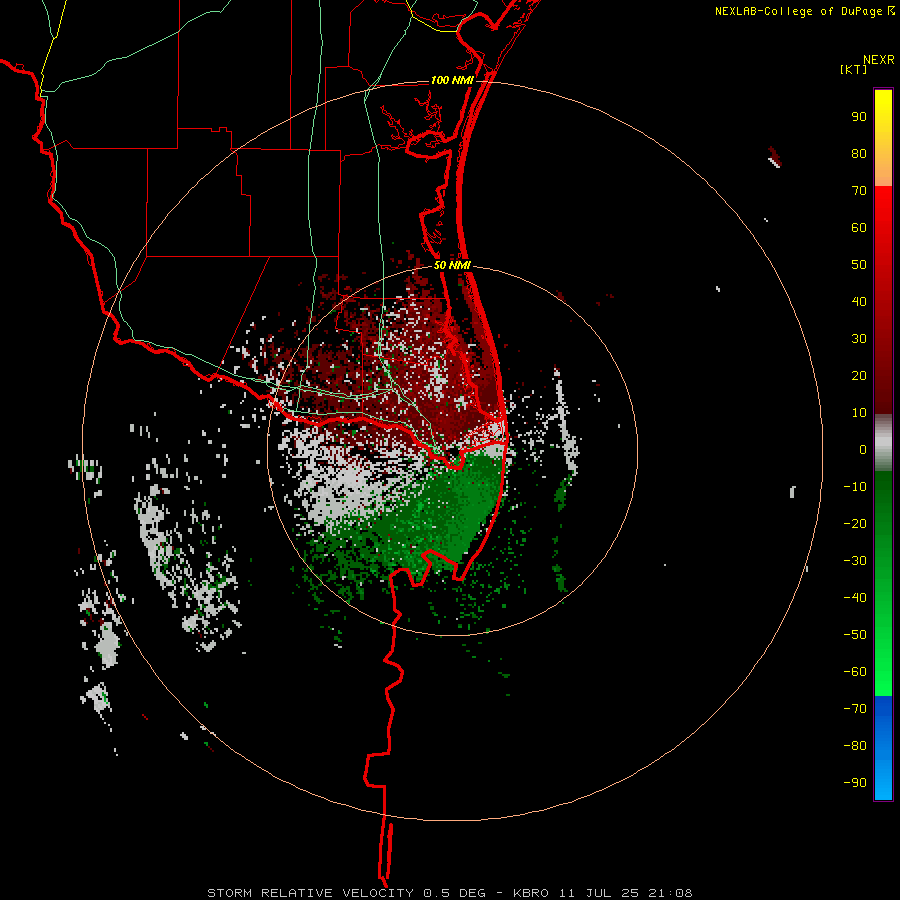The height and width of the screenshot is (900, 900).
Task: Click the -40 knot scale label
Action: (855, 598)
